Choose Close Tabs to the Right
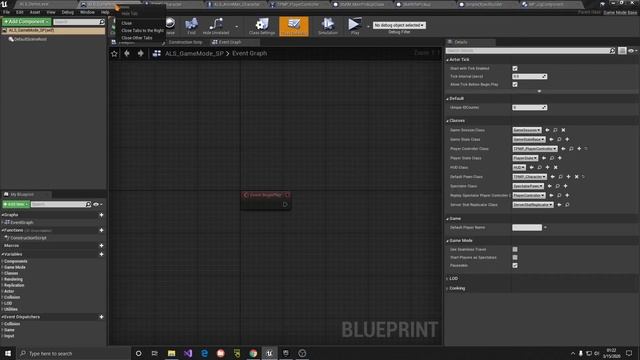The image size is (640, 360). click(x=142, y=31)
